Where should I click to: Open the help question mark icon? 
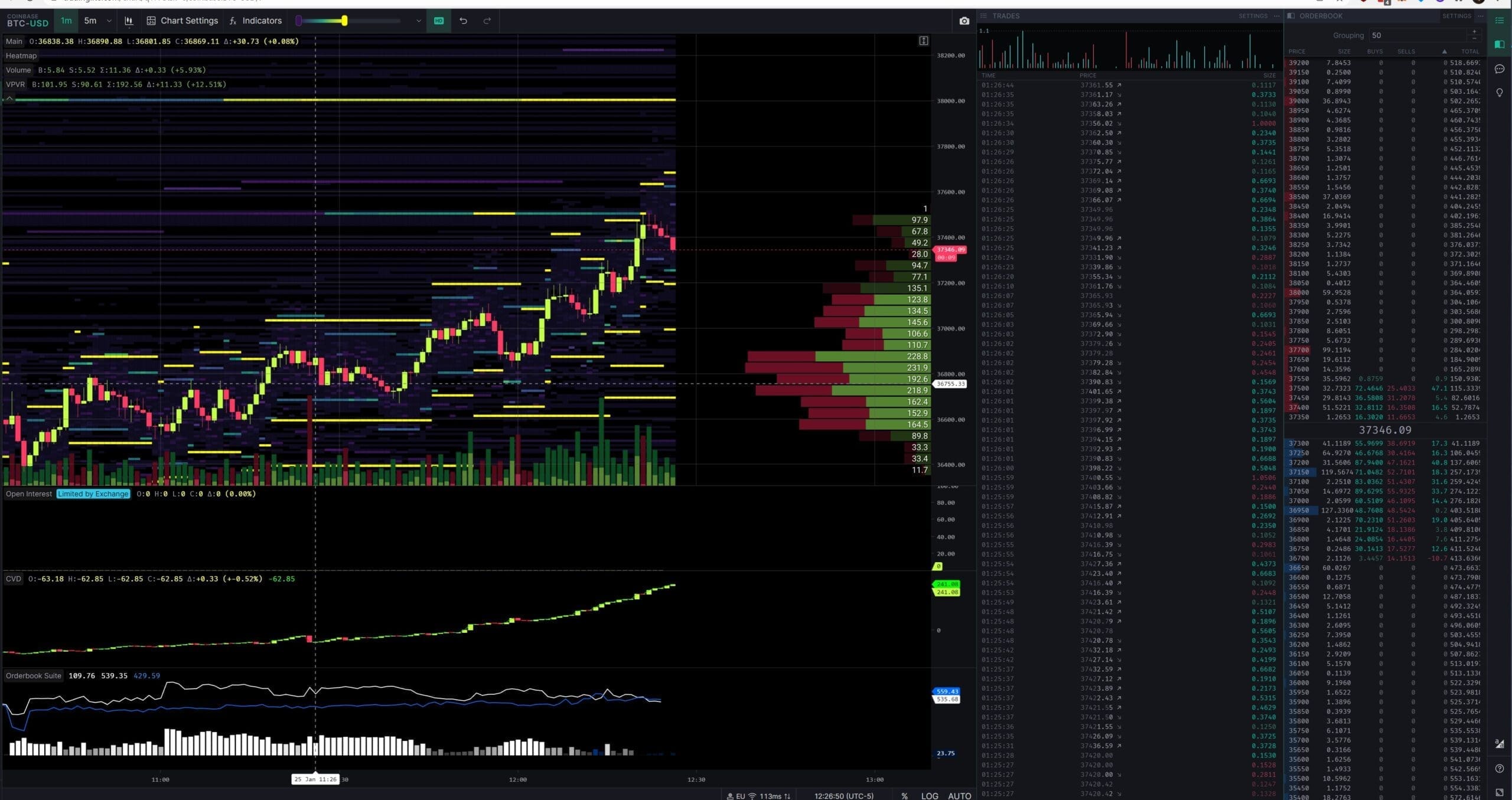[1500, 768]
